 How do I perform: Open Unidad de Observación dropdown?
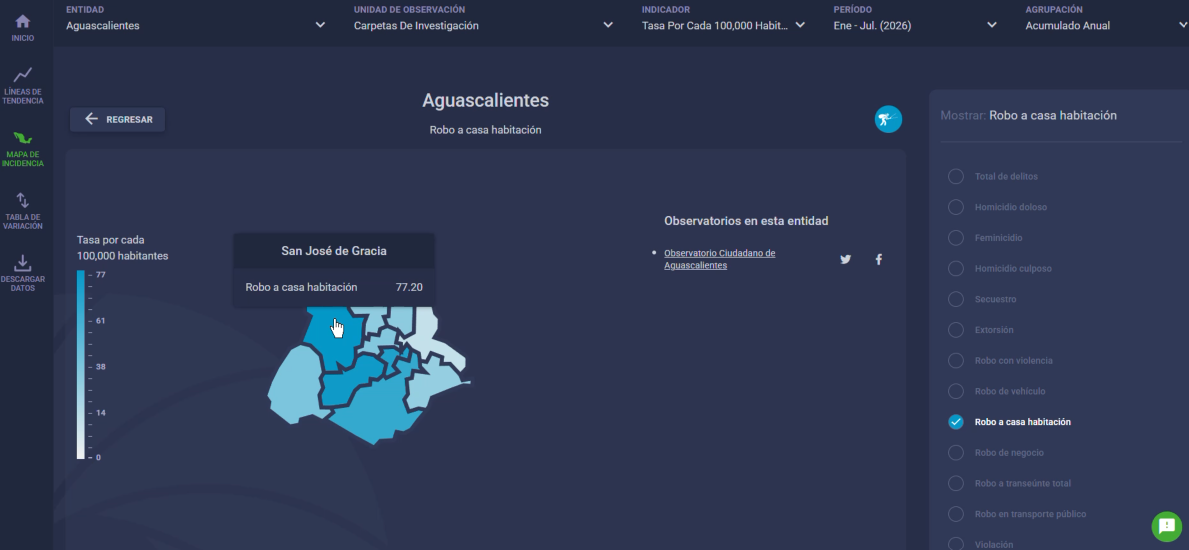(x=484, y=25)
